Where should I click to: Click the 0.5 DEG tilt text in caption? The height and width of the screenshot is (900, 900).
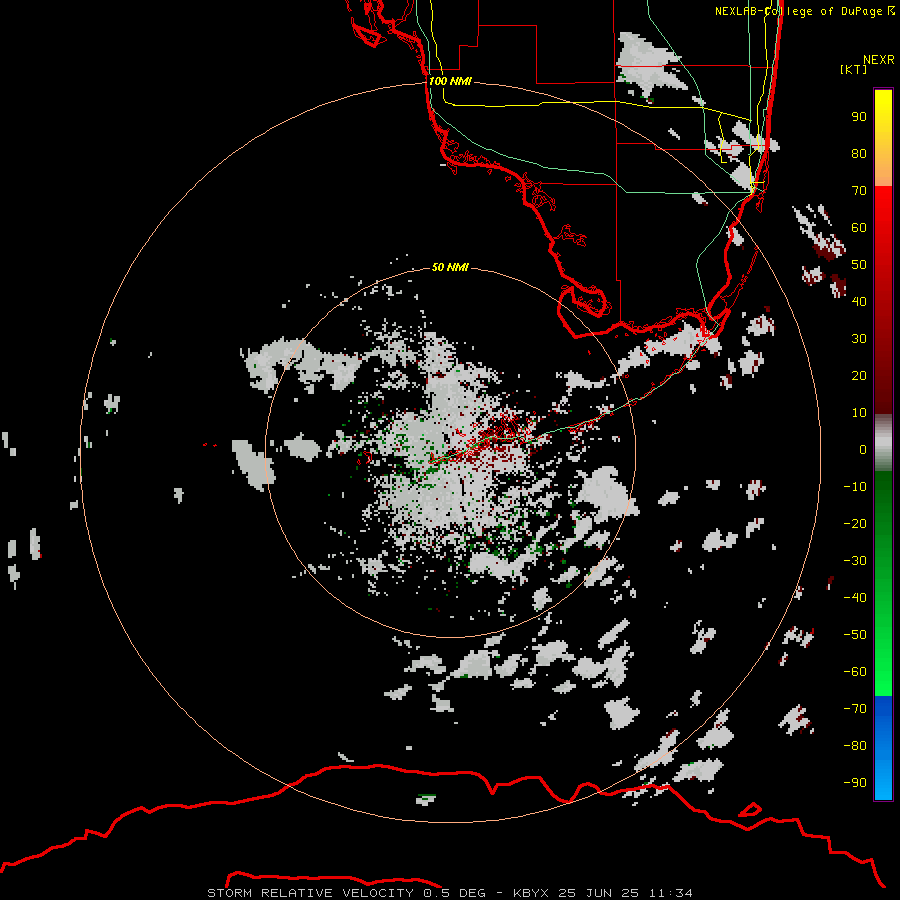click(455, 893)
